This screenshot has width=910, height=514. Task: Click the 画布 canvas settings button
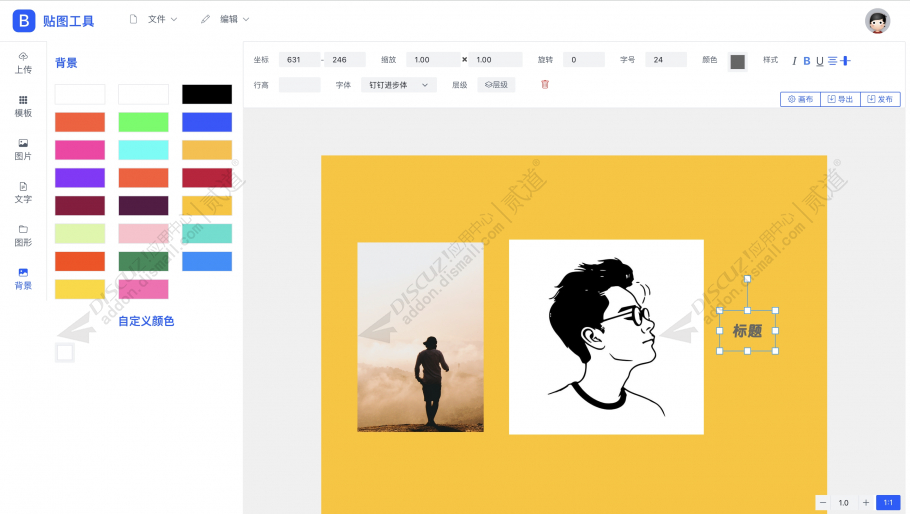coord(800,99)
